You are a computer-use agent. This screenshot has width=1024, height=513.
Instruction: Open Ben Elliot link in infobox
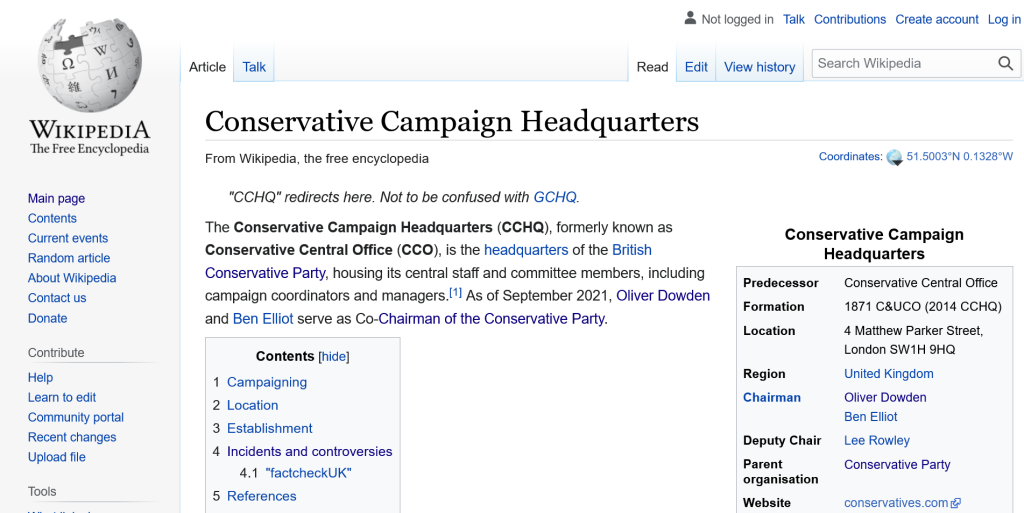(x=871, y=416)
